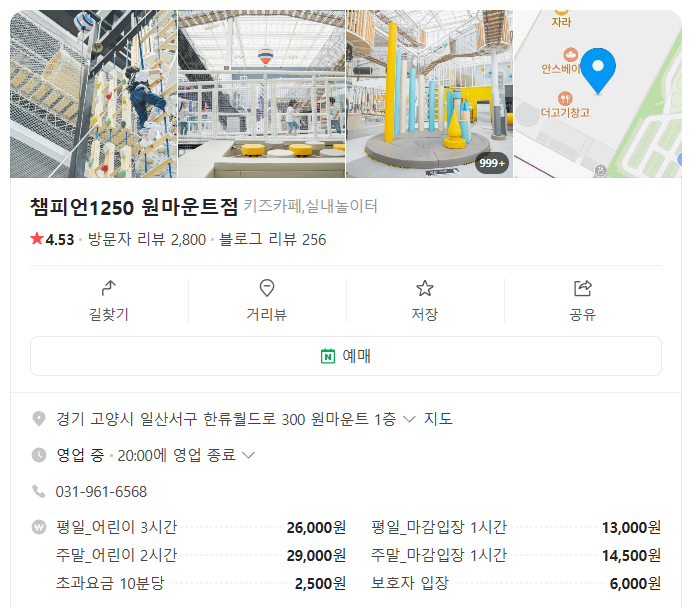The width and height of the screenshot is (698, 608).
Task: Open 방문자 리뷰 2,800 reviews
Action: tap(147, 239)
